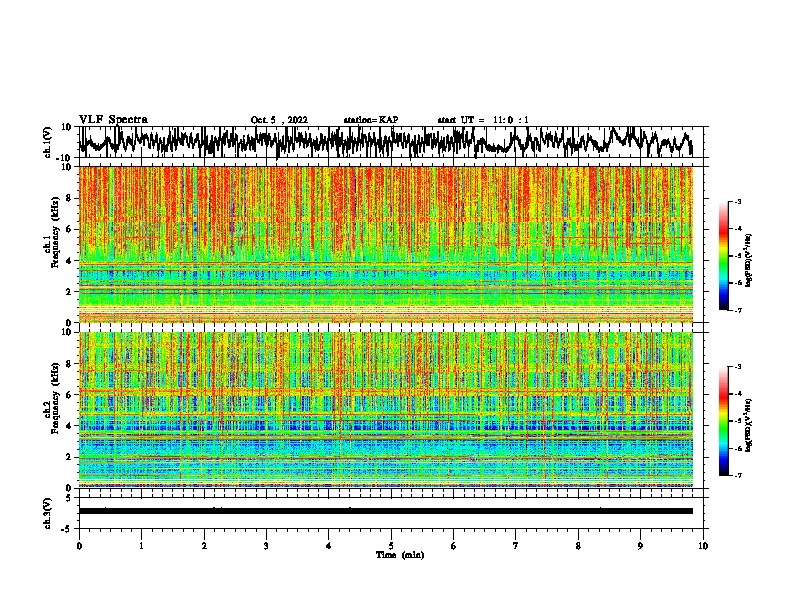
Task: Click time axis tick label "4"
Action: [x=328, y=546]
